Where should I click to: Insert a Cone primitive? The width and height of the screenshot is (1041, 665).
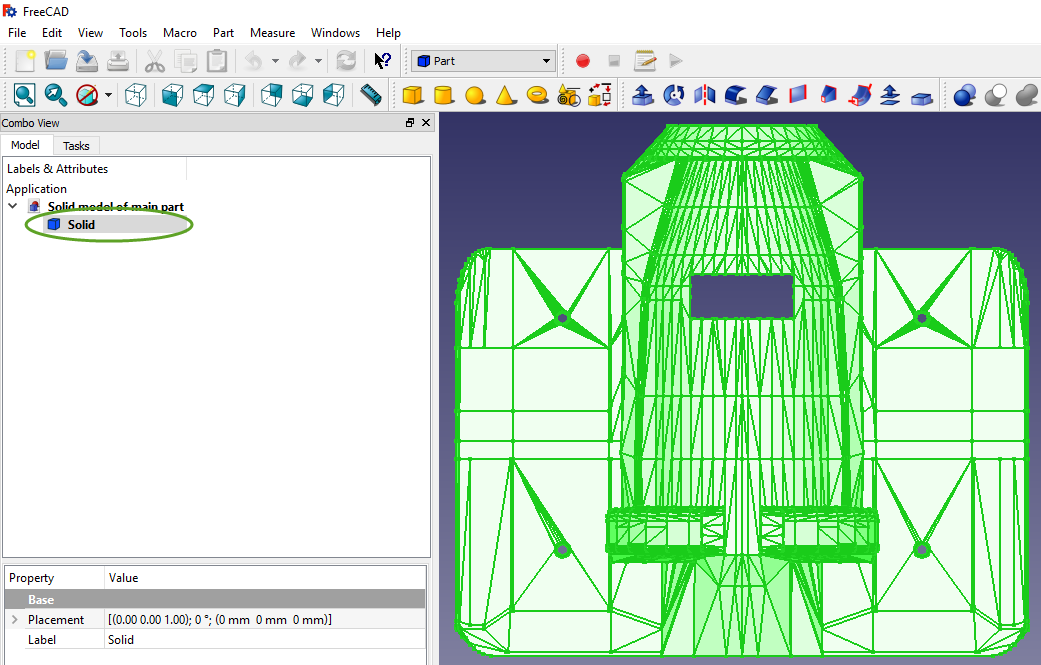(x=505, y=94)
